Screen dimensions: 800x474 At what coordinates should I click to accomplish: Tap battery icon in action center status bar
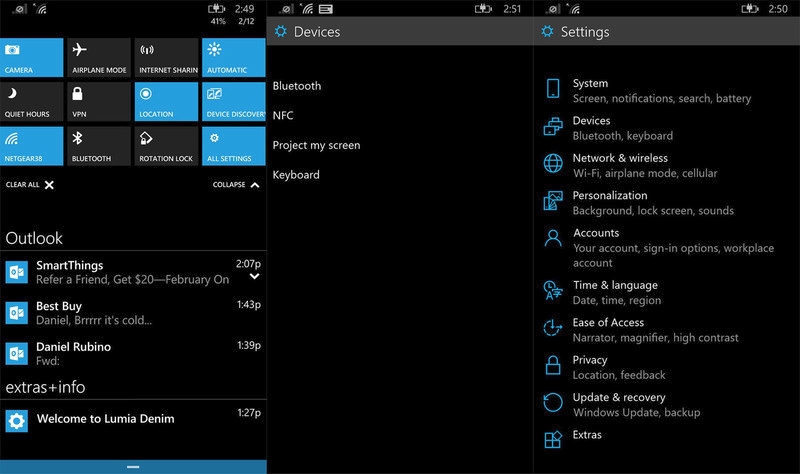click(x=216, y=9)
